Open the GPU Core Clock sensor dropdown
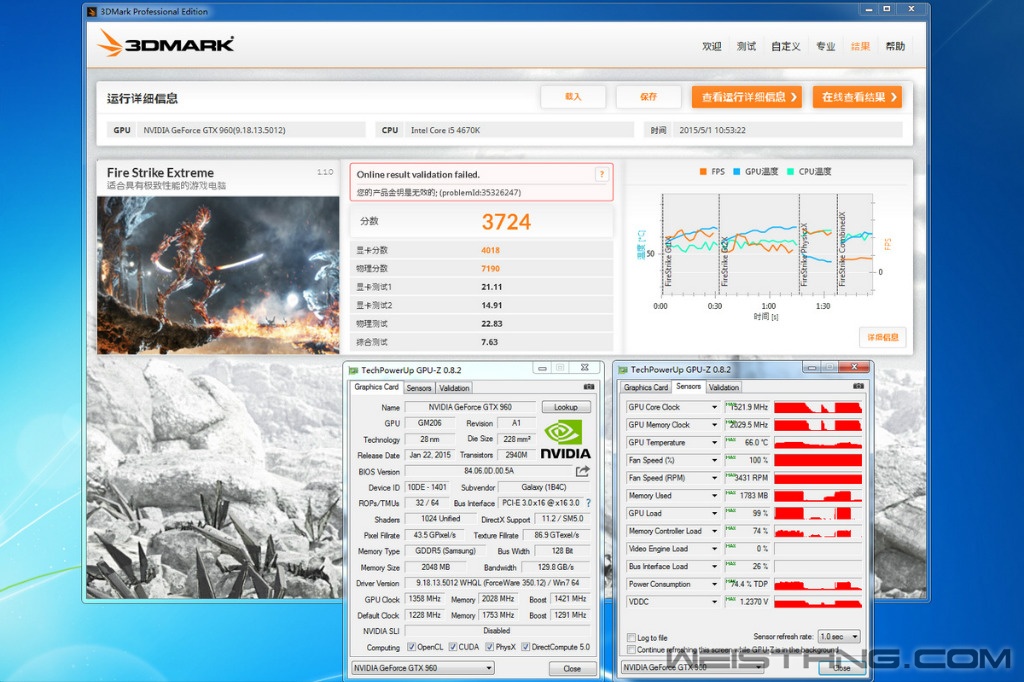 714,407
